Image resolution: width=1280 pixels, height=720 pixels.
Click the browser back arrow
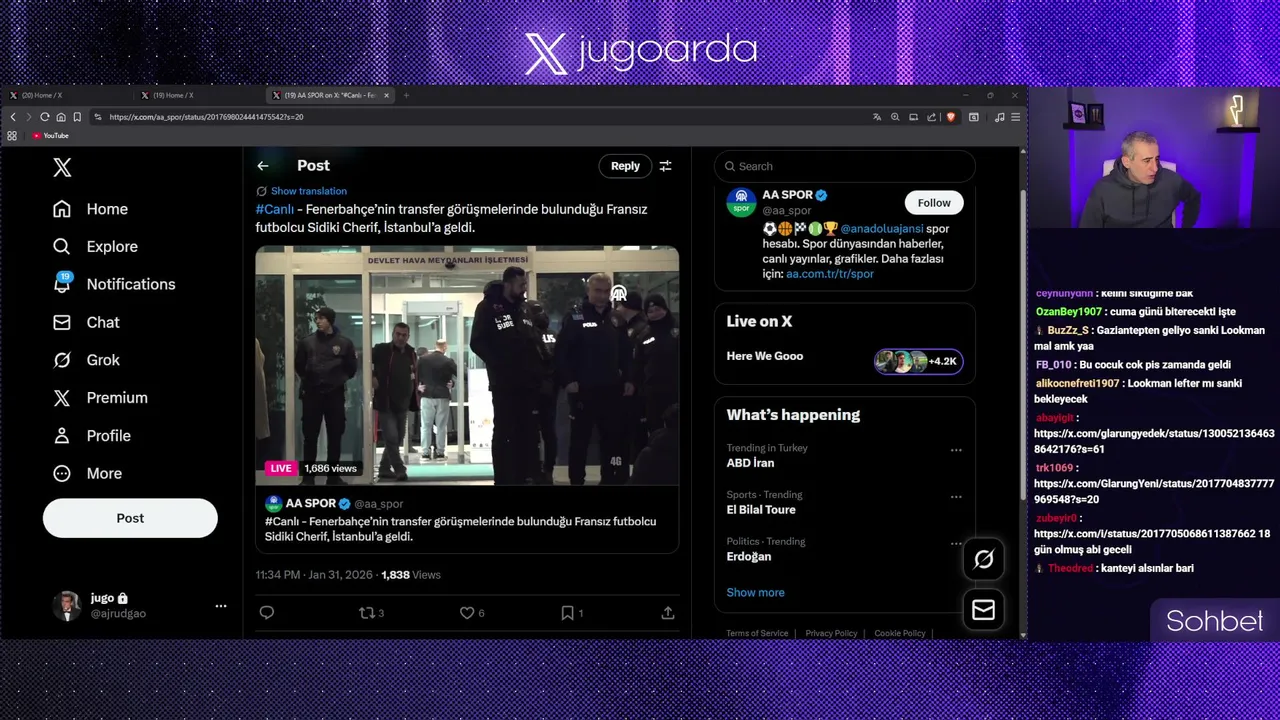(13, 117)
